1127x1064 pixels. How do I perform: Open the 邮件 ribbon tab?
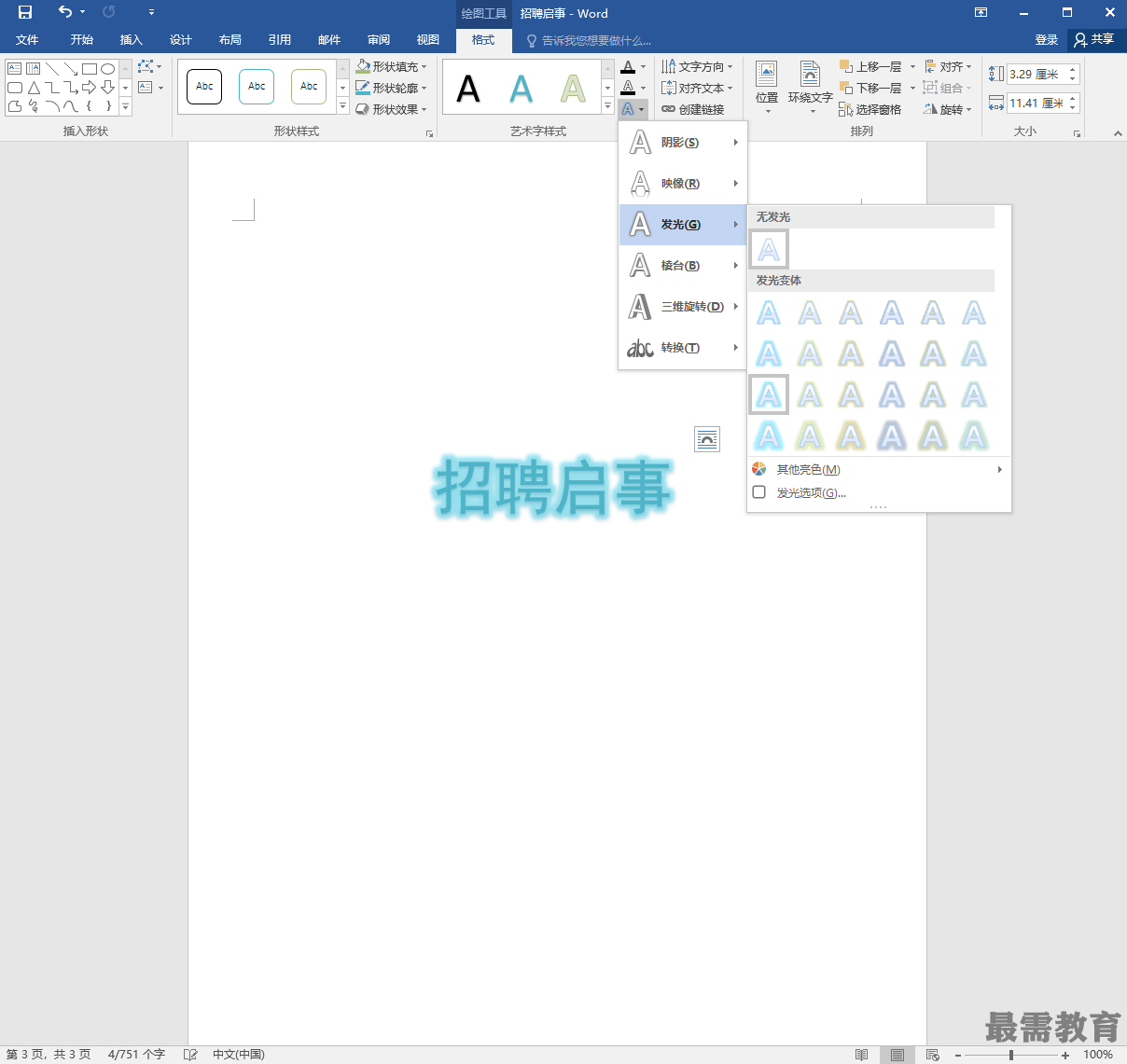point(329,40)
